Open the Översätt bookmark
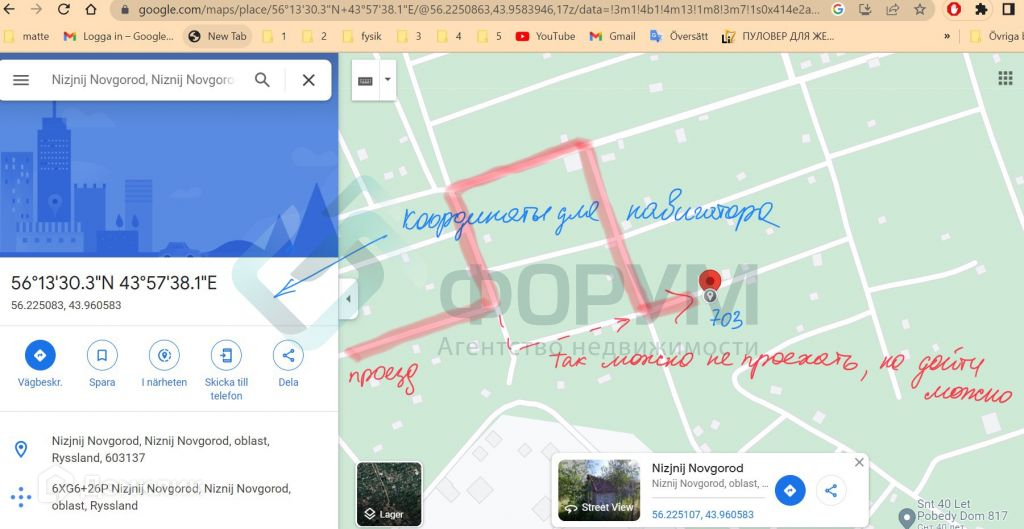 (679, 37)
